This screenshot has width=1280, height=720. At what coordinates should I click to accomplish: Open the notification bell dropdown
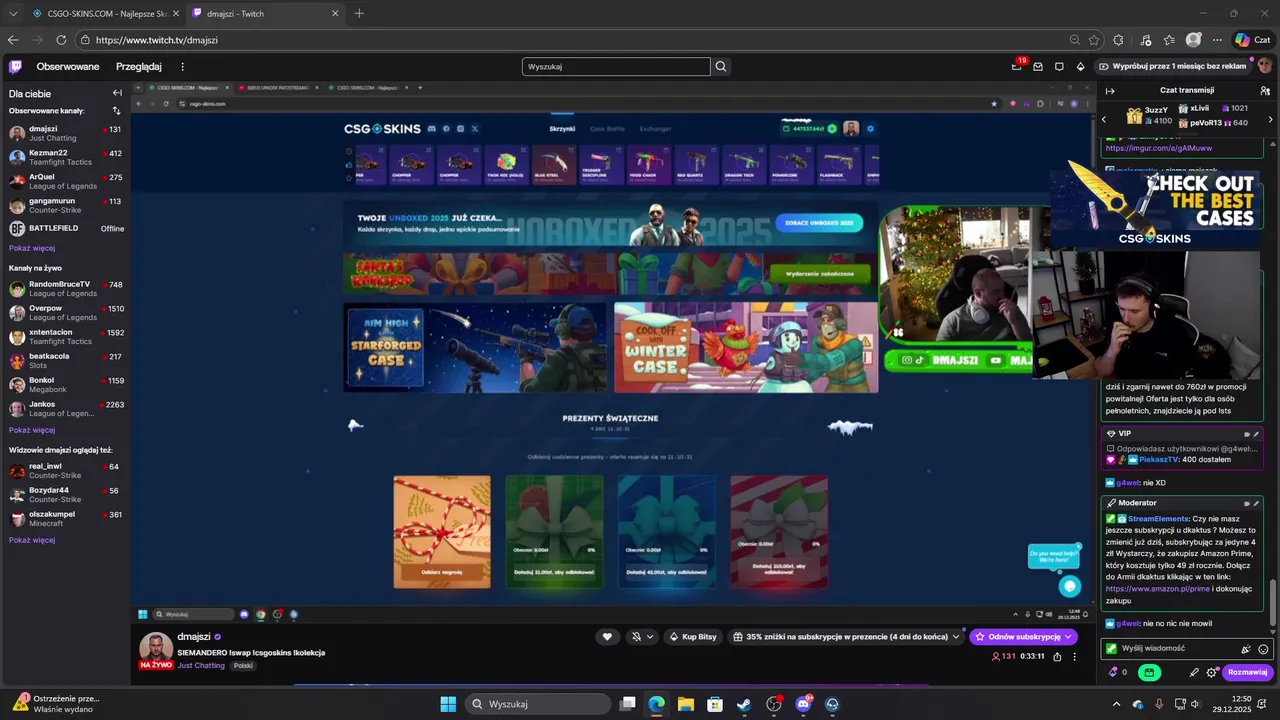click(642, 637)
